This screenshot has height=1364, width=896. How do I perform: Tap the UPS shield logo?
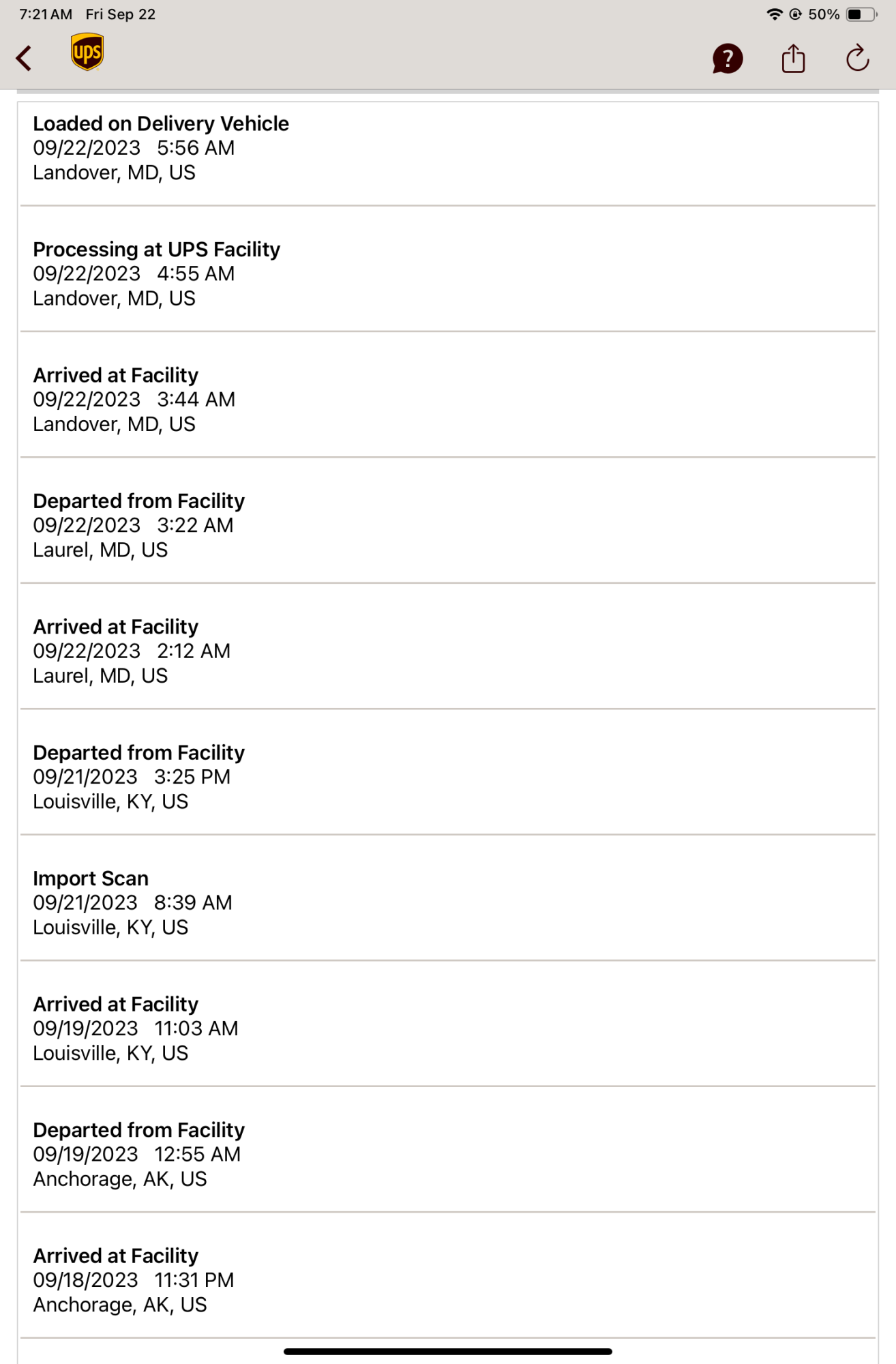click(x=87, y=52)
